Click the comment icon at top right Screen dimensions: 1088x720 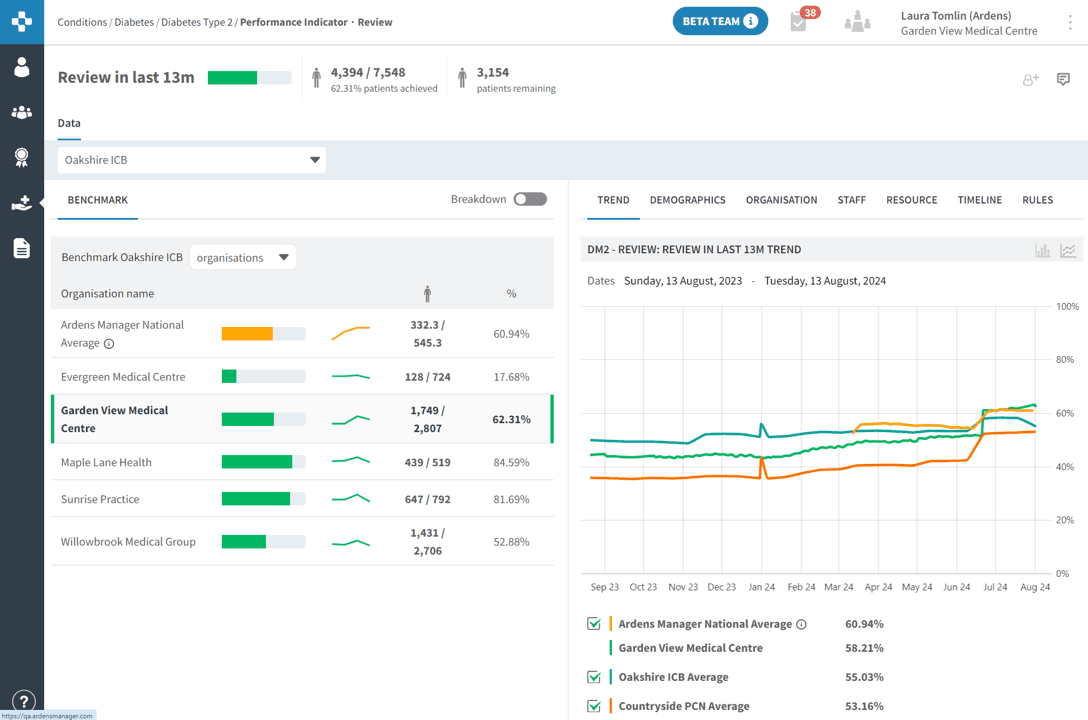pyautogui.click(x=1063, y=79)
